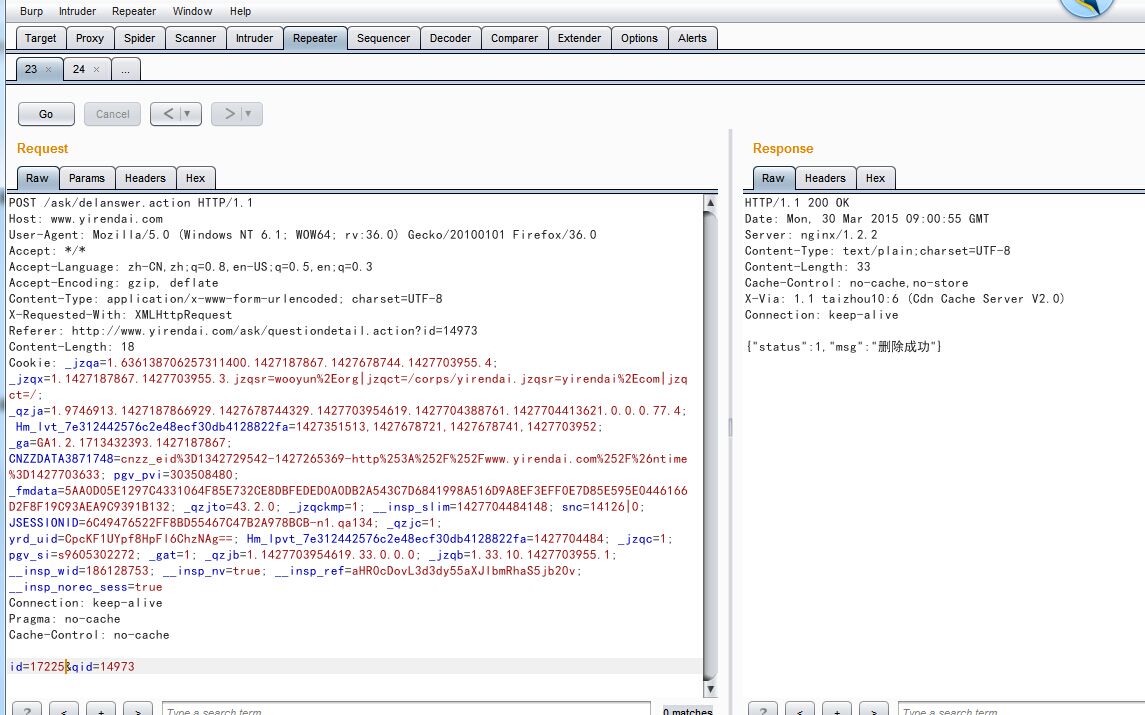Click the request search previous '<' button
Screen dimensions: 1145x715
[x=64, y=711]
